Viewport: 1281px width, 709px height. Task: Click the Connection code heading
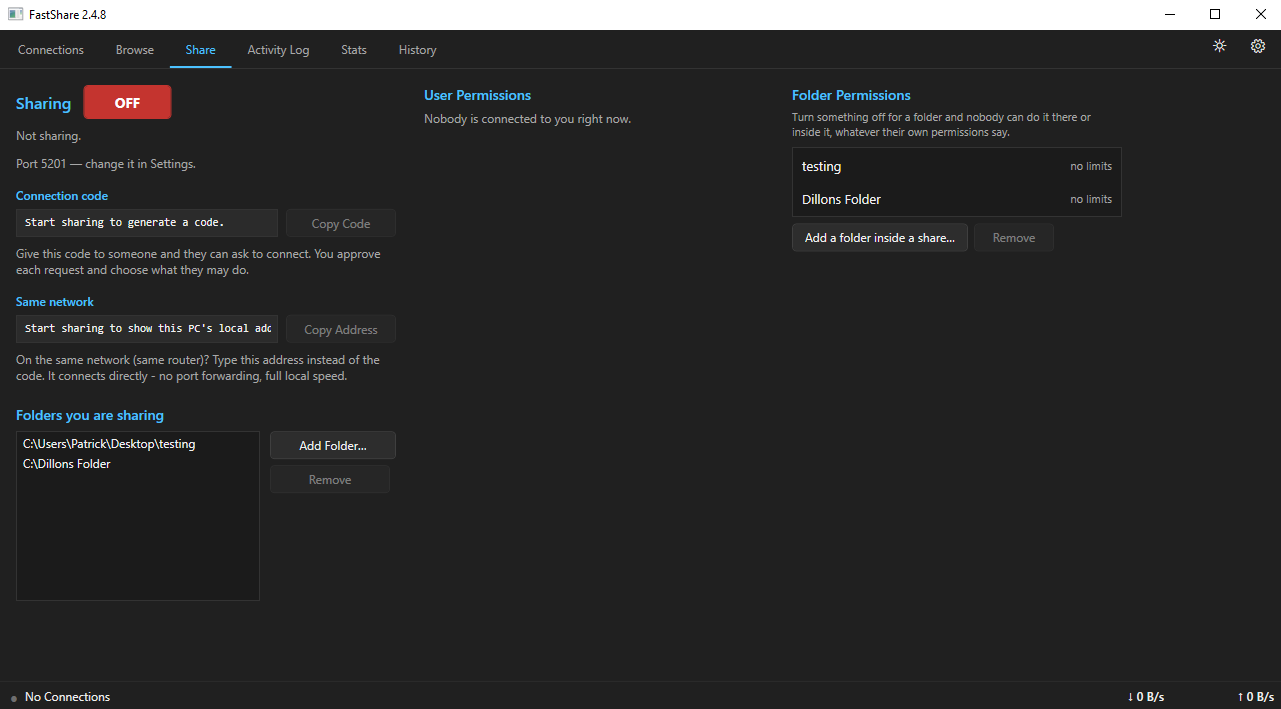pos(62,196)
